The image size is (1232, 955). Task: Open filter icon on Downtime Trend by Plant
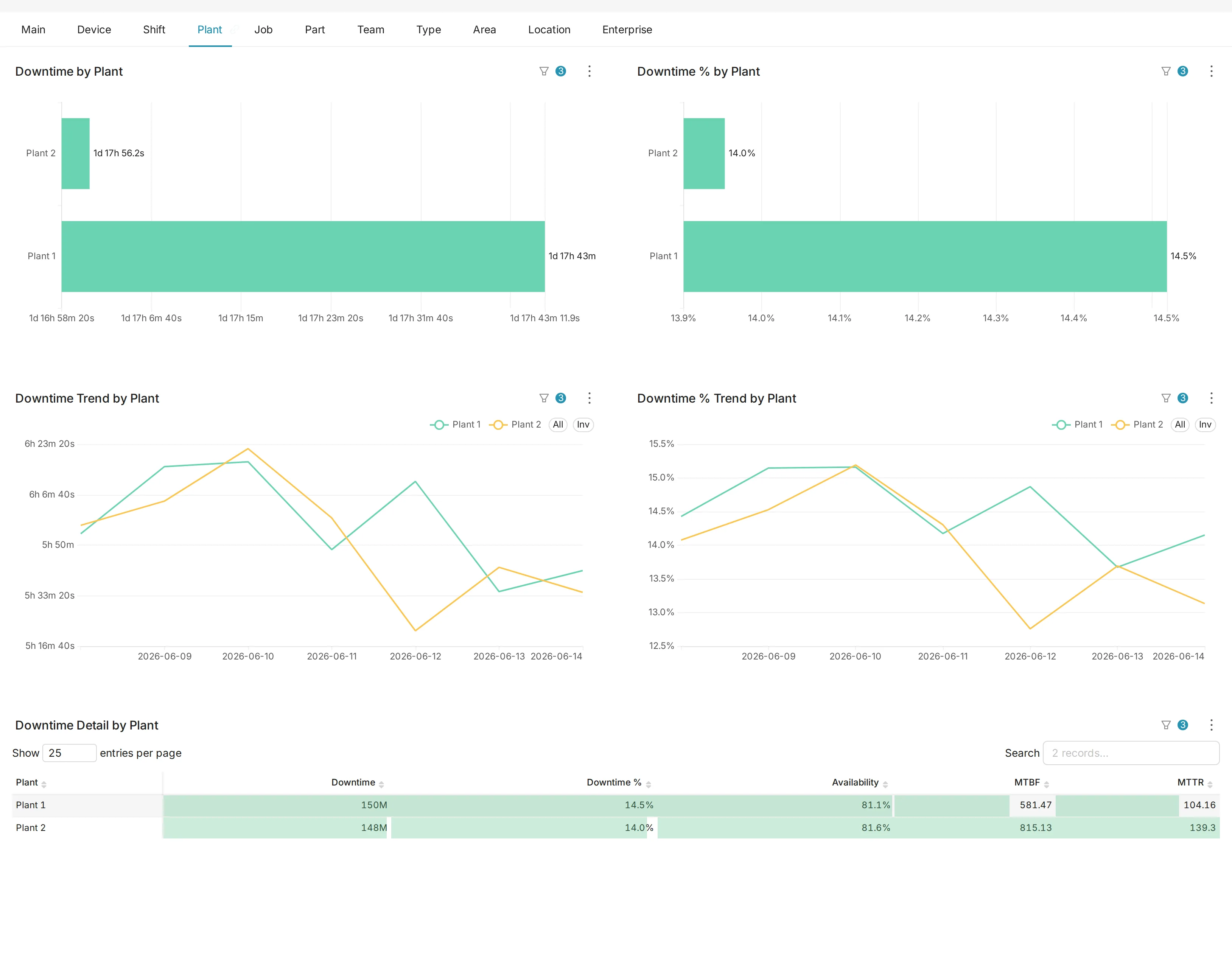(544, 398)
